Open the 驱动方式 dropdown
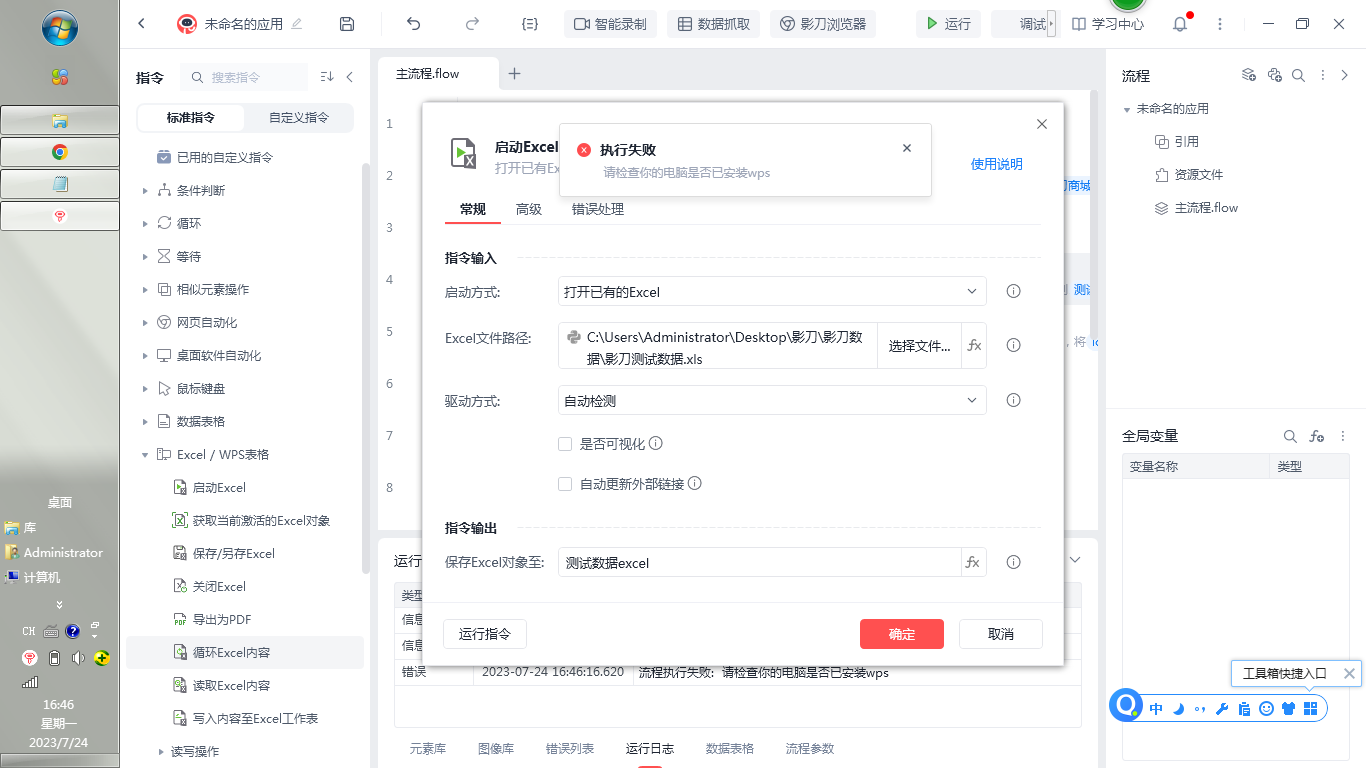 coord(772,401)
